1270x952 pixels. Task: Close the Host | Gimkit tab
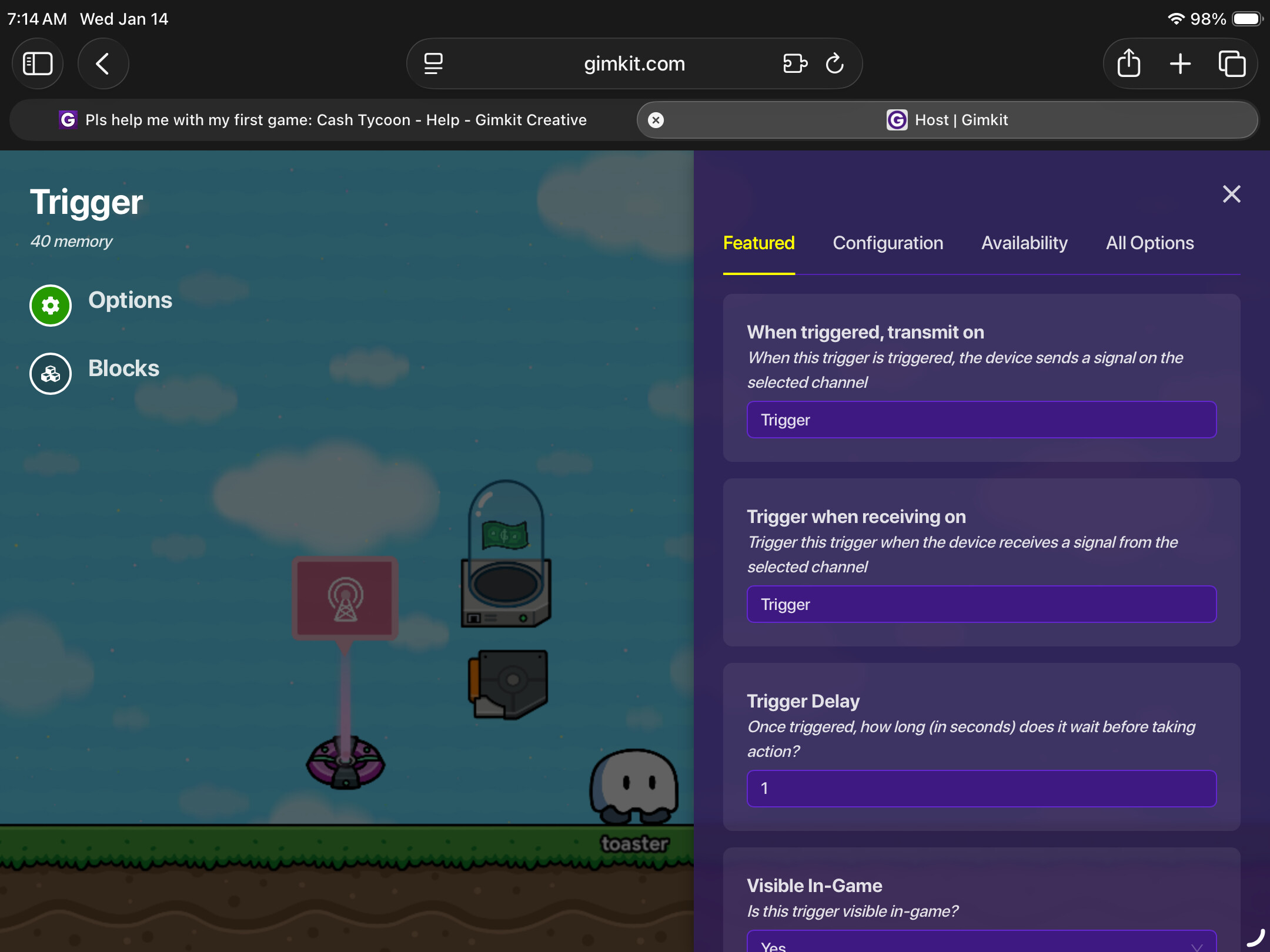tap(656, 120)
